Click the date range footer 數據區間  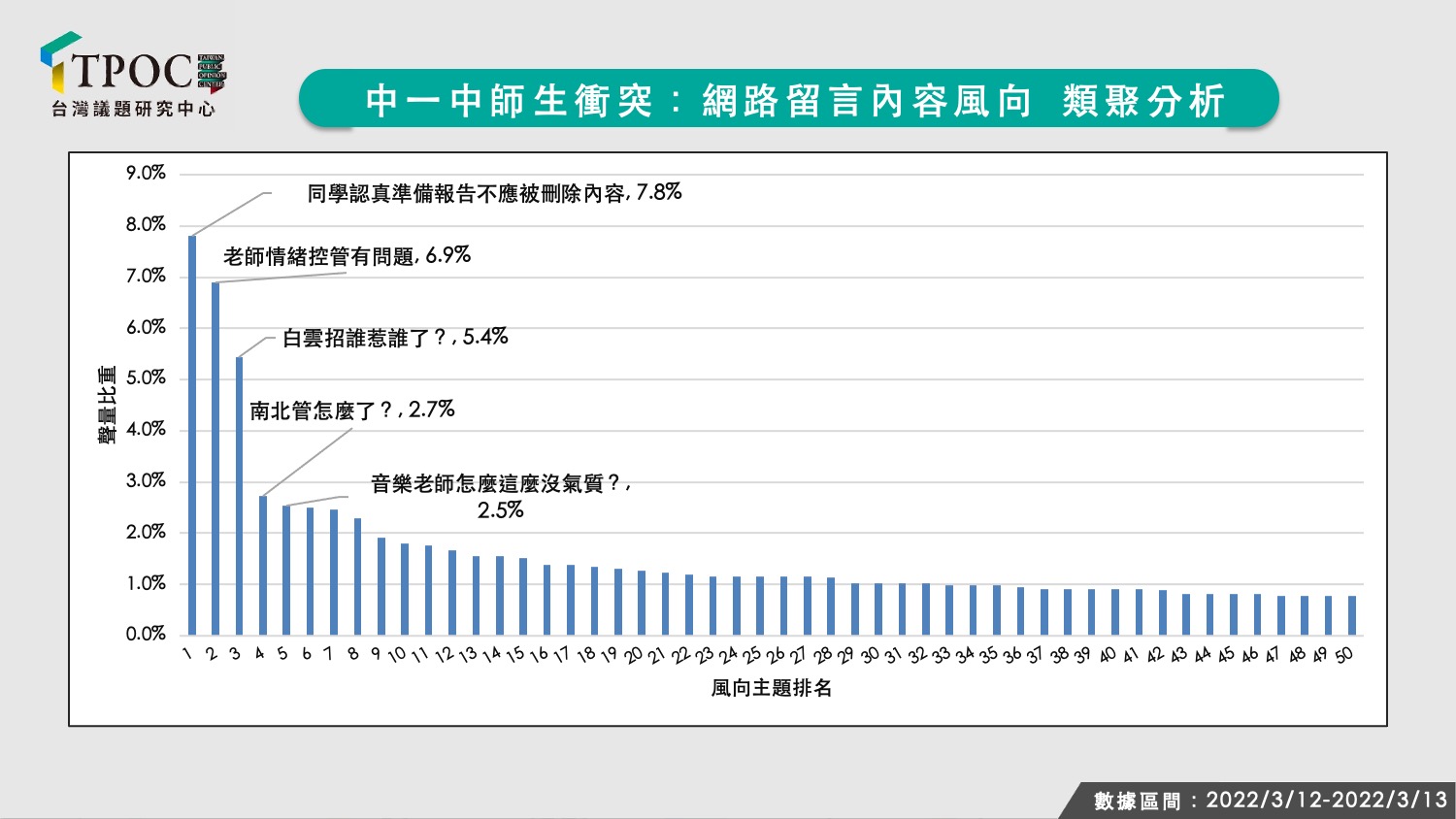pyautogui.click(x=1271, y=801)
